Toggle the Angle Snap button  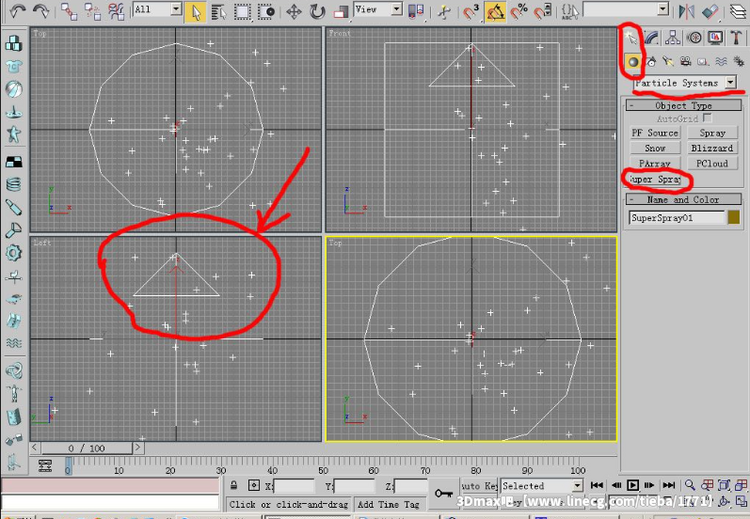pyautogui.click(x=496, y=12)
